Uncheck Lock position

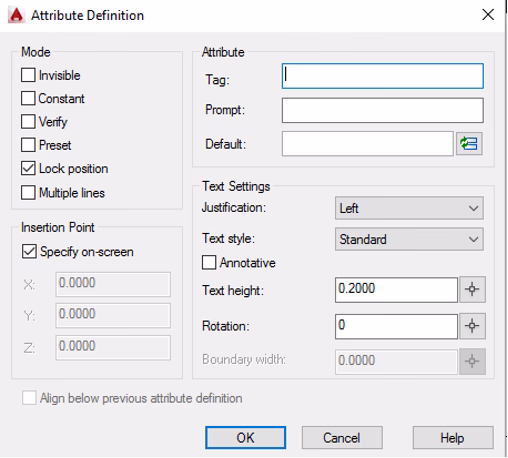(x=28, y=168)
